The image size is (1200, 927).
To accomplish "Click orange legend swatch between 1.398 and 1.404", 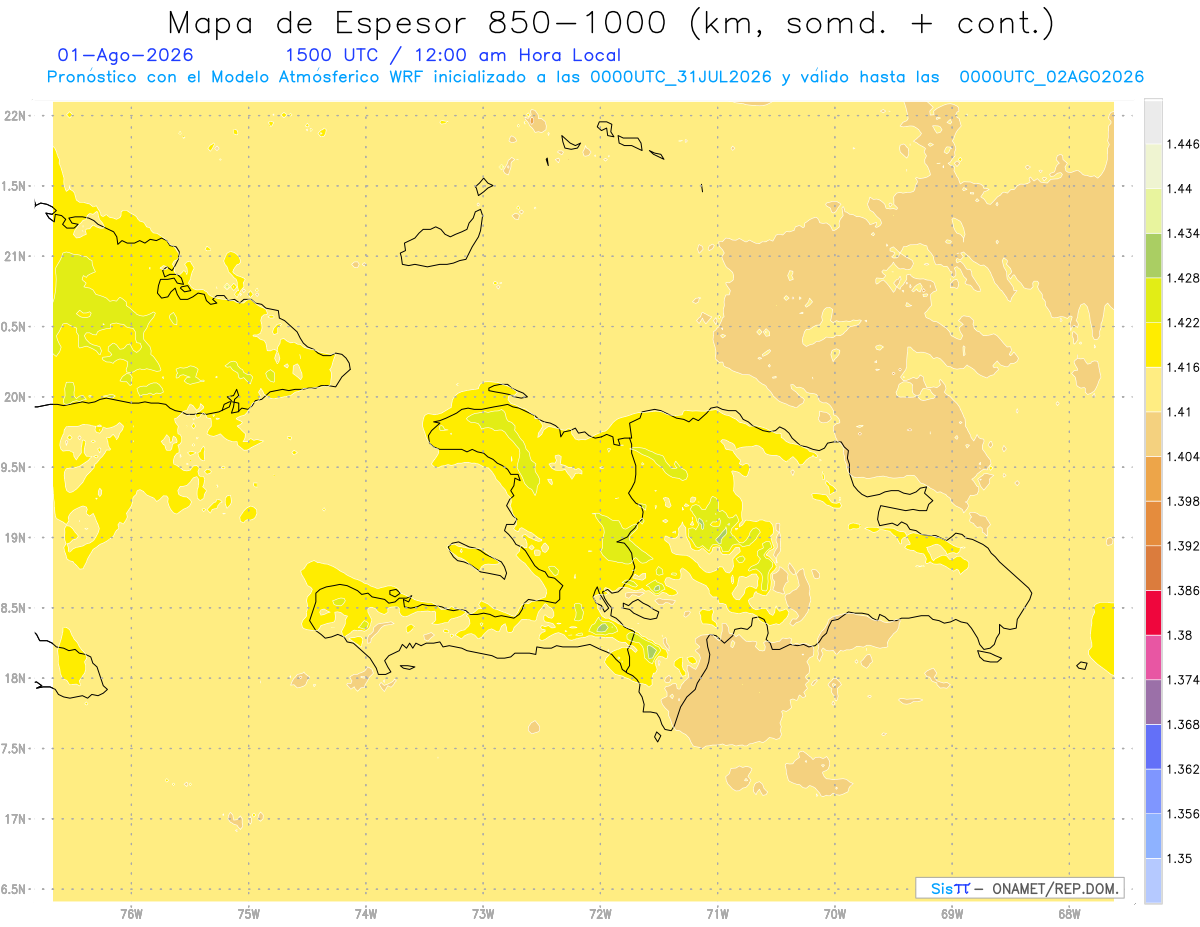I will tap(1153, 478).
